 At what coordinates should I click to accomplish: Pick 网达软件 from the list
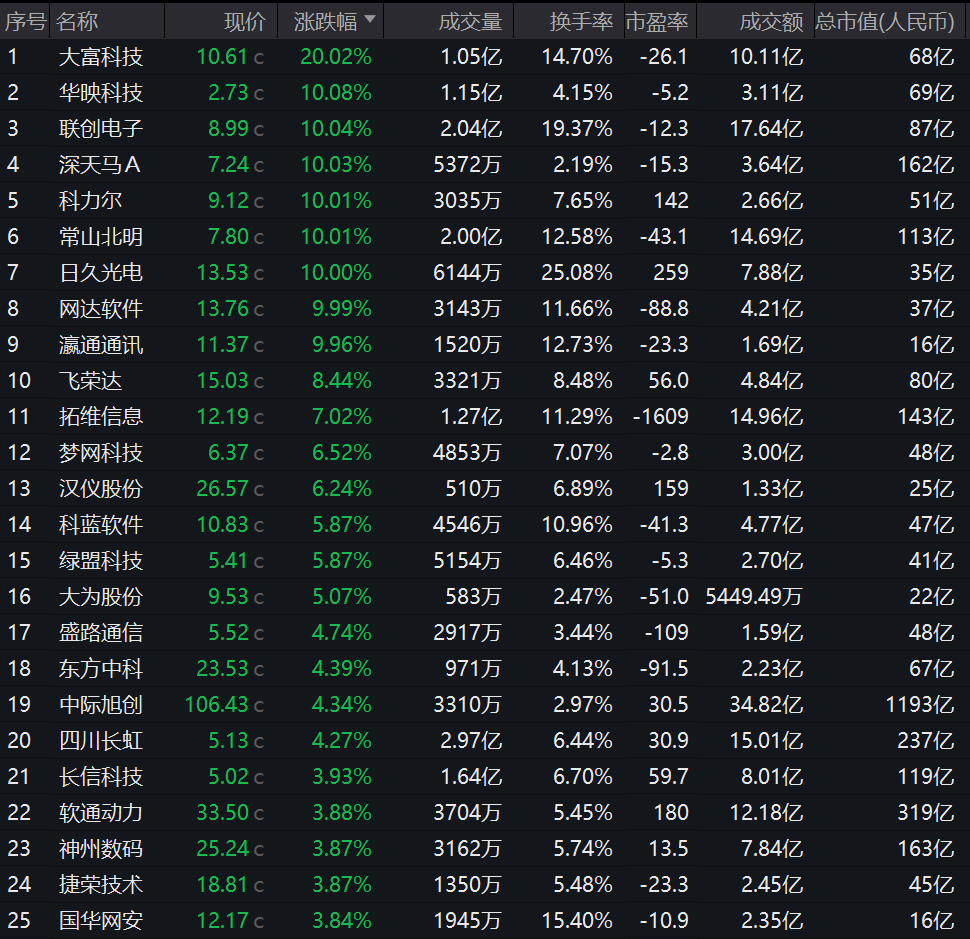[101, 308]
